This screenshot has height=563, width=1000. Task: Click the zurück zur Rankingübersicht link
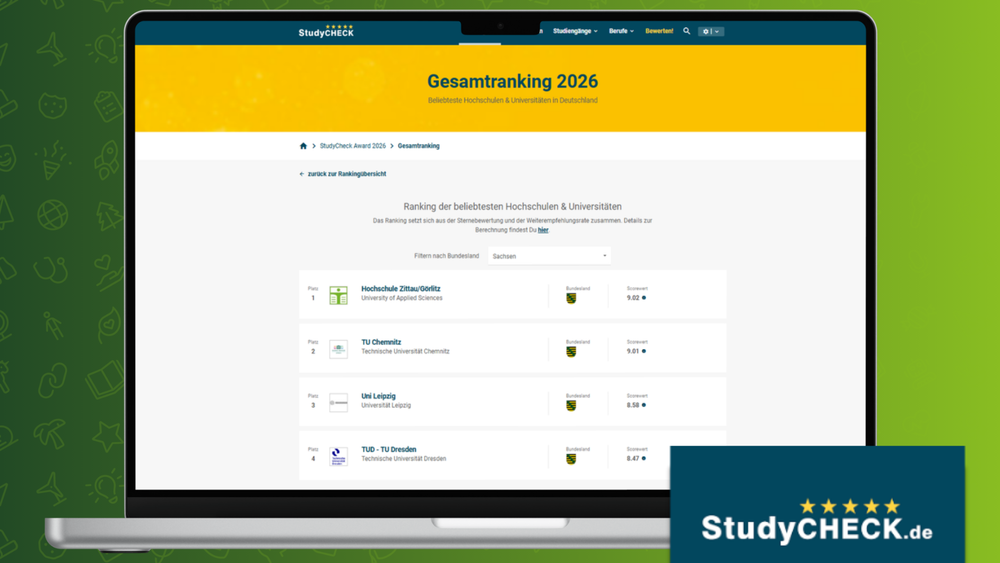343,174
